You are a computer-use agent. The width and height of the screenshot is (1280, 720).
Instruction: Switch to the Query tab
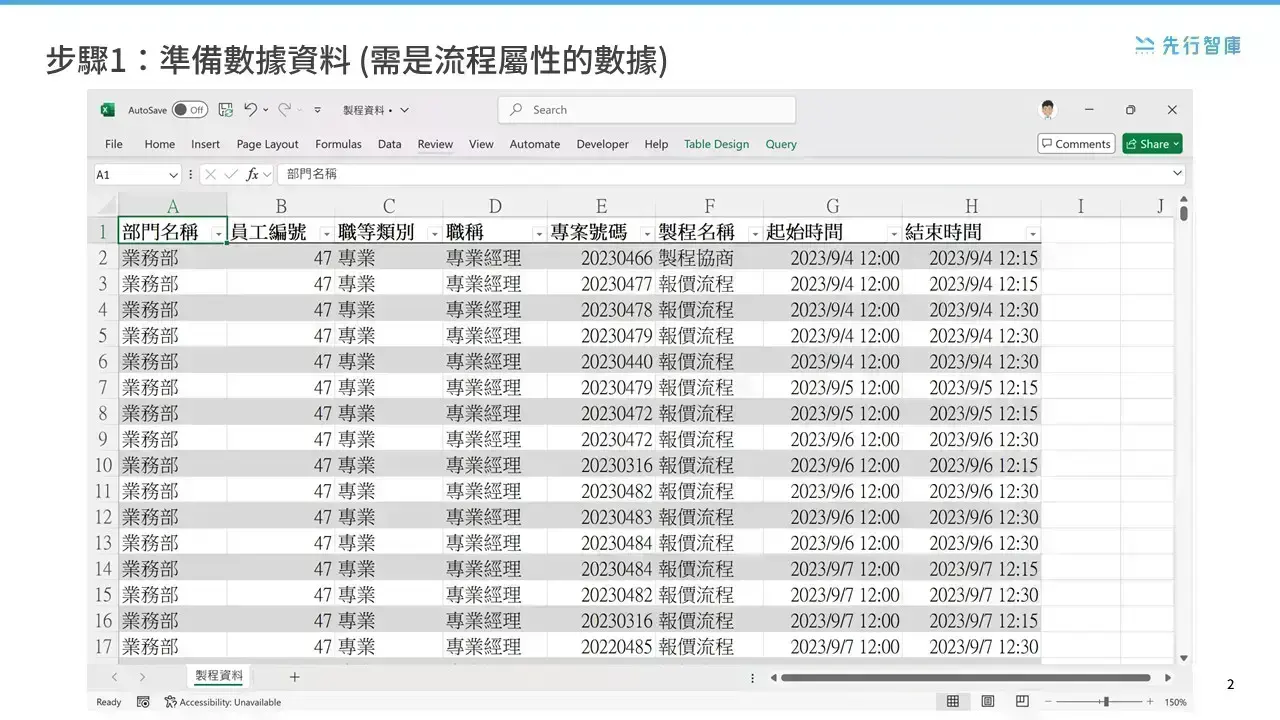click(x=781, y=144)
